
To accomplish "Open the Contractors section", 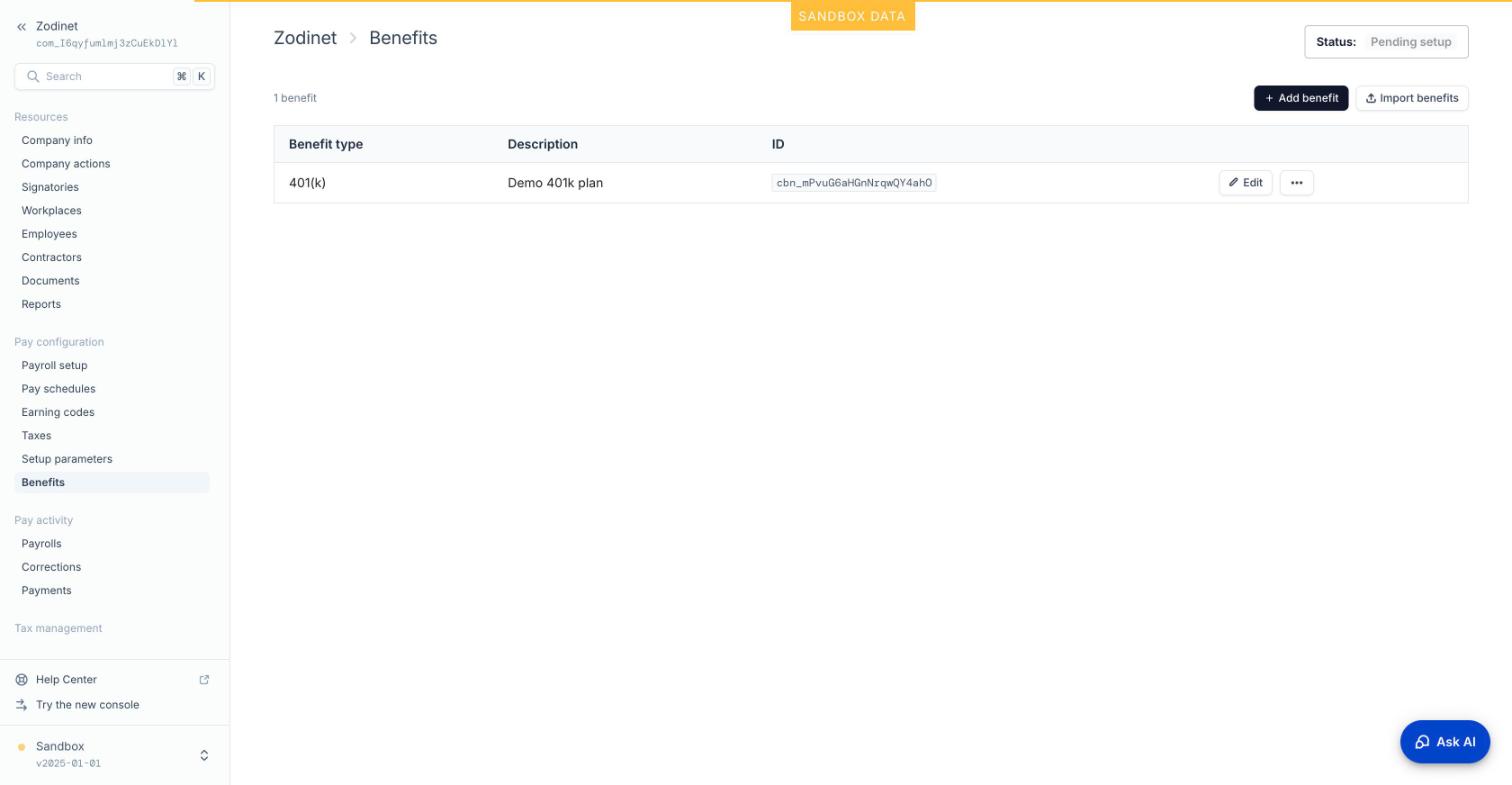I will click(51, 258).
